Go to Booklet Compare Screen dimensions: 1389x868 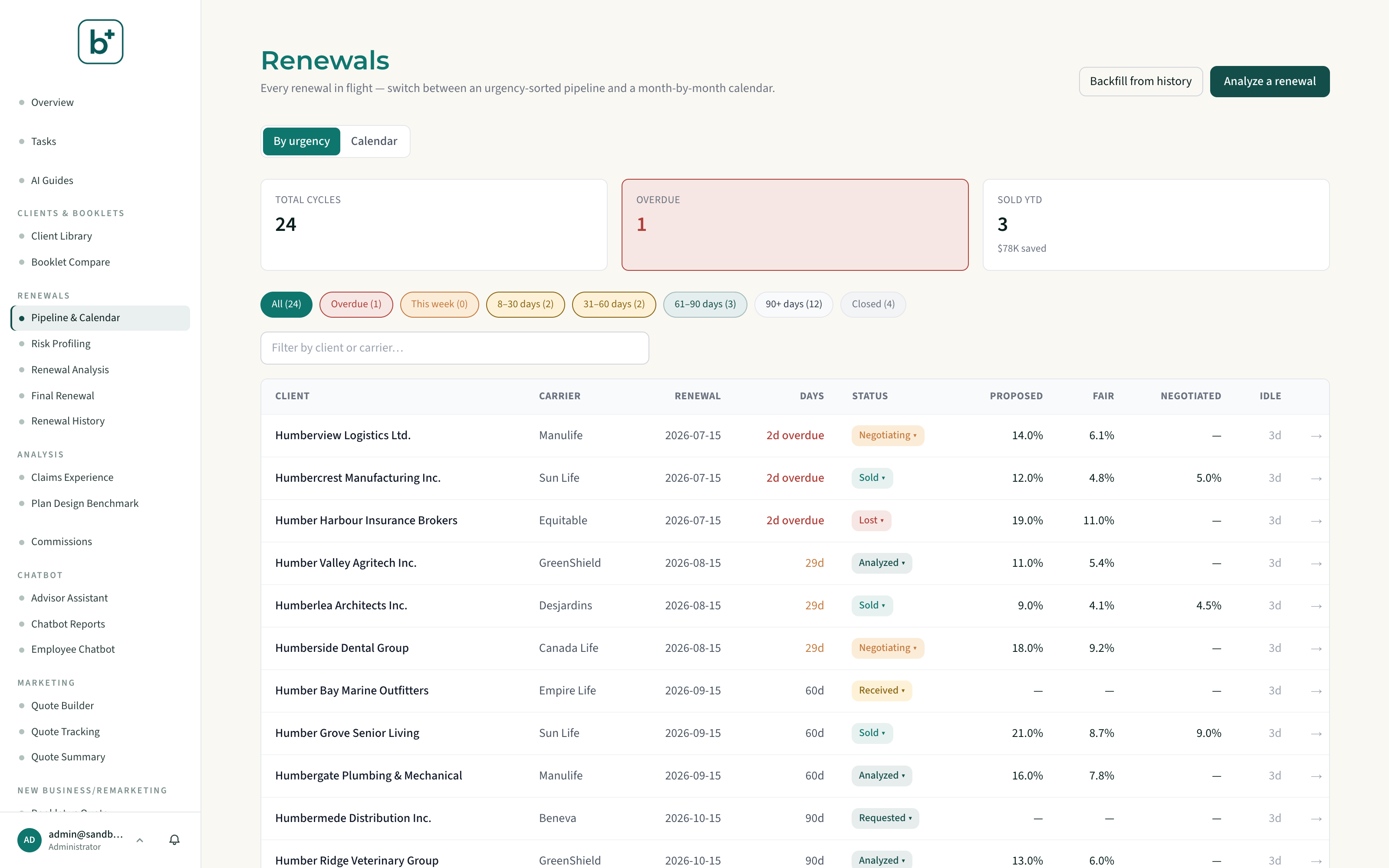click(x=71, y=262)
